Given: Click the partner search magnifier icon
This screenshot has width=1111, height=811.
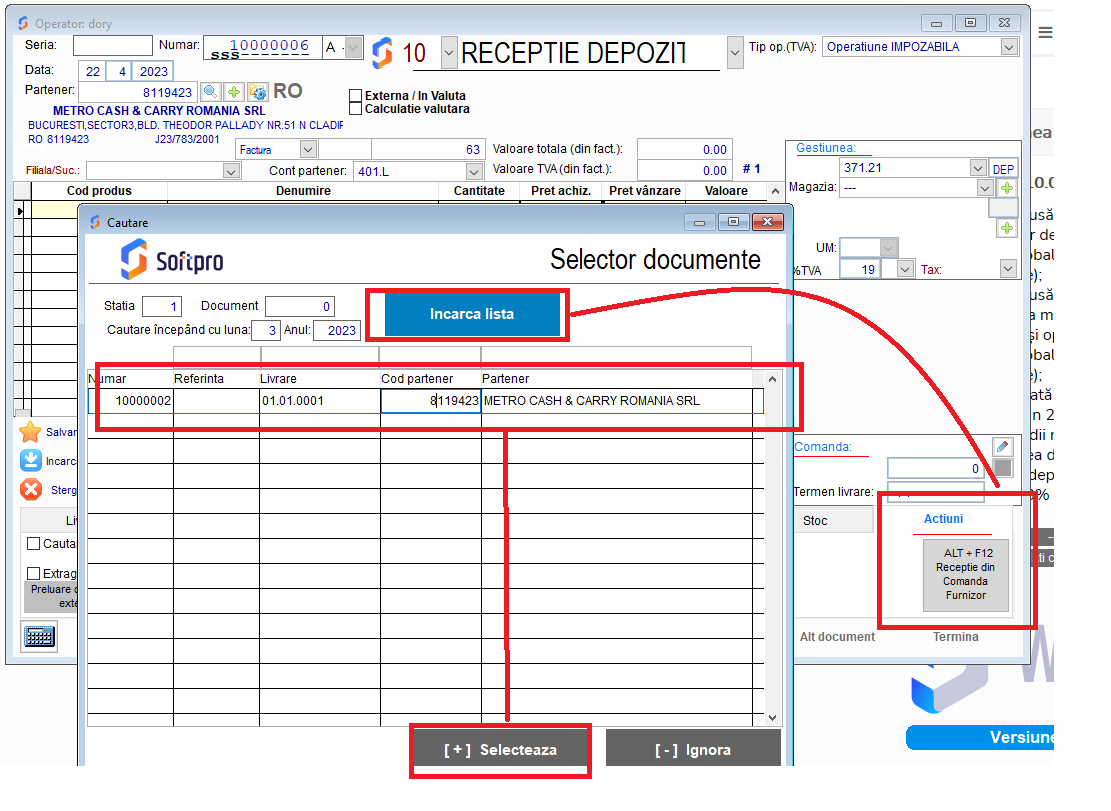Looking at the screenshot, I should click(x=210, y=92).
